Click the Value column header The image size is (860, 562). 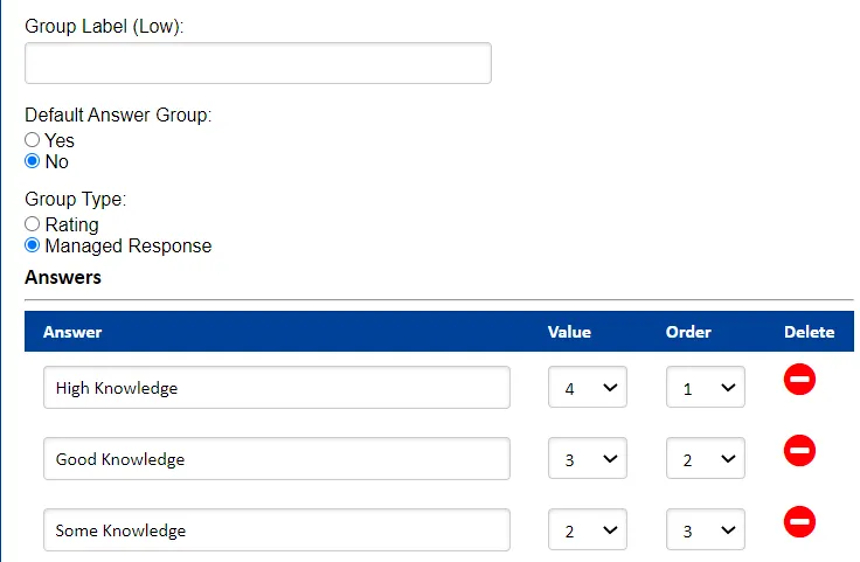pyautogui.click(x=569, y=332)
